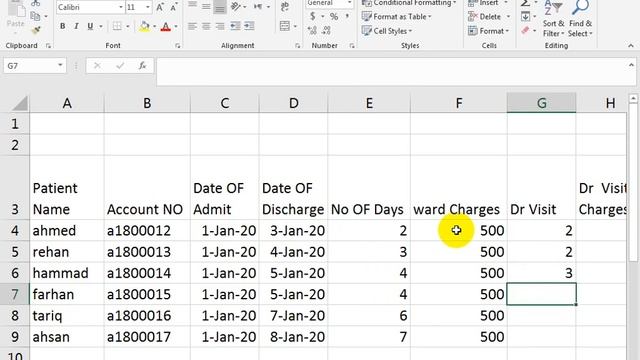This screenshot has height=360, width=640.
Task: Click the Format Painter brush icon
Action: tap(36, 30)
